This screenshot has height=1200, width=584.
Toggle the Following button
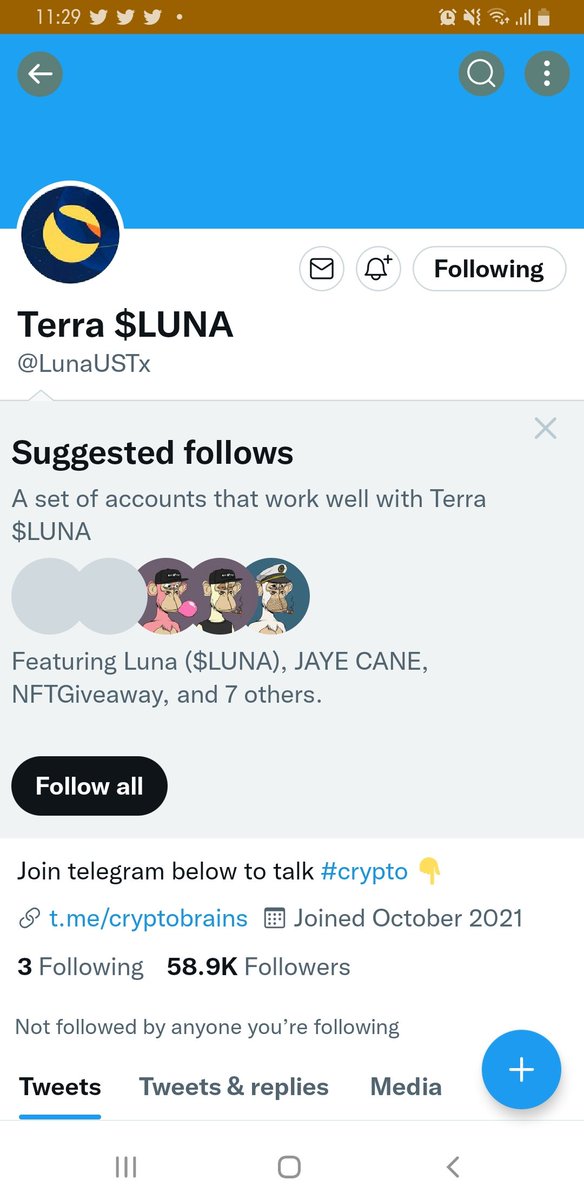[489, 269]
